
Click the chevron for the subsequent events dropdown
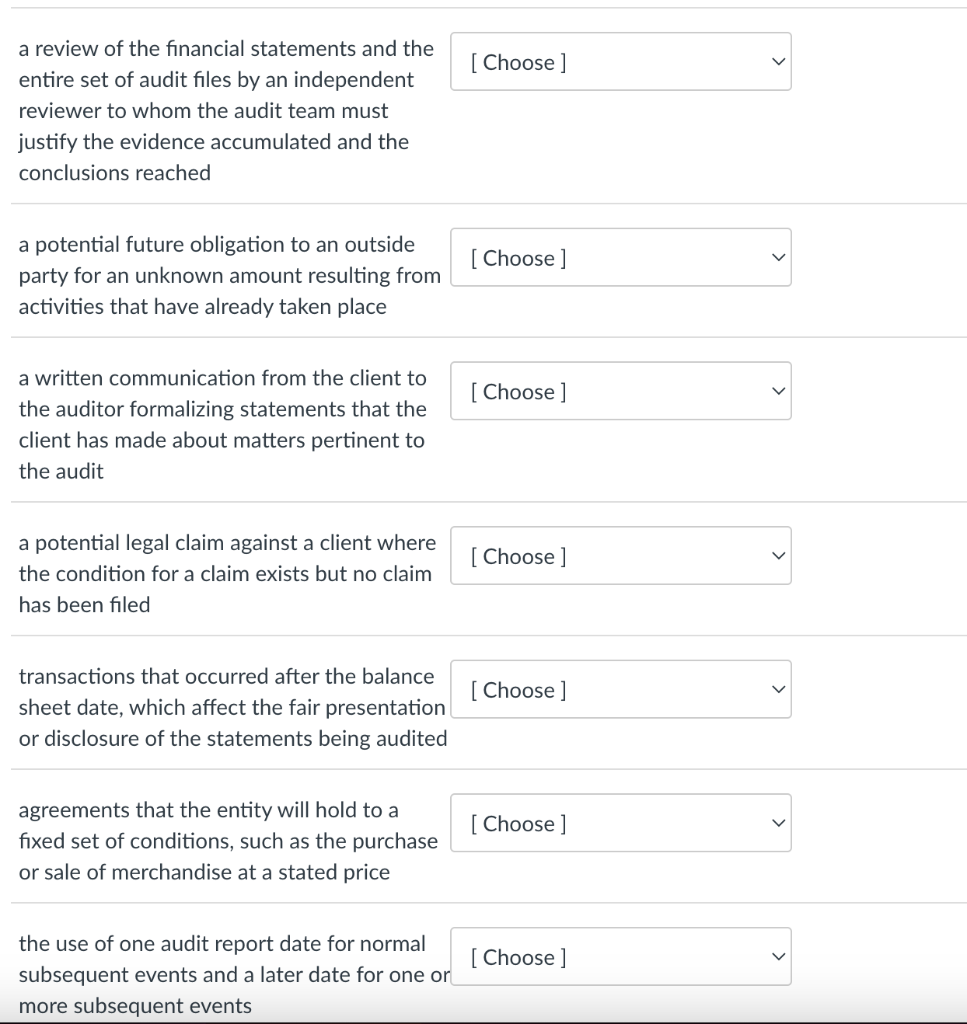point(779,689)
